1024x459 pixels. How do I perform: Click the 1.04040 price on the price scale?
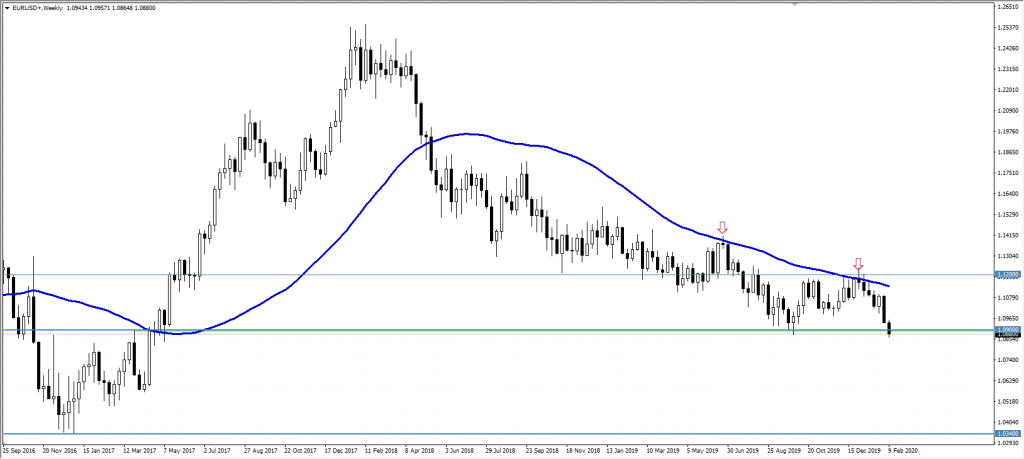(x=1008, y=422)
